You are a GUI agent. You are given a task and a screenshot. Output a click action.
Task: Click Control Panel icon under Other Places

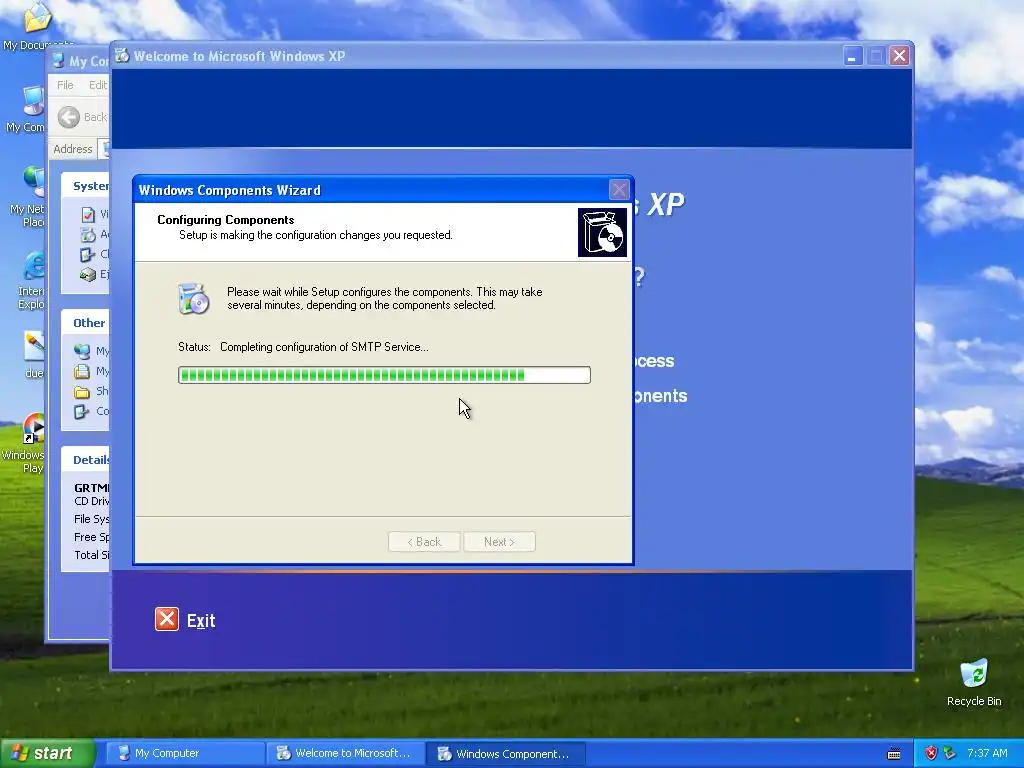tap(82, 411)
